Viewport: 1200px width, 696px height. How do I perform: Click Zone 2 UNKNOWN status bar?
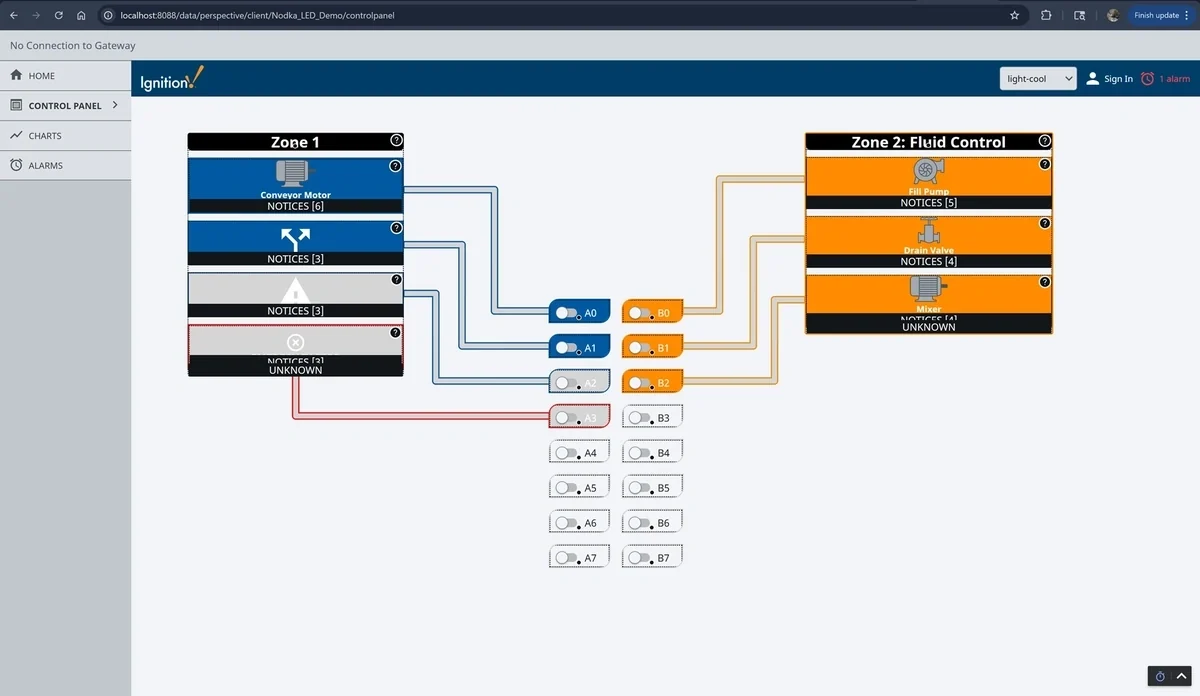coord(929,327)
